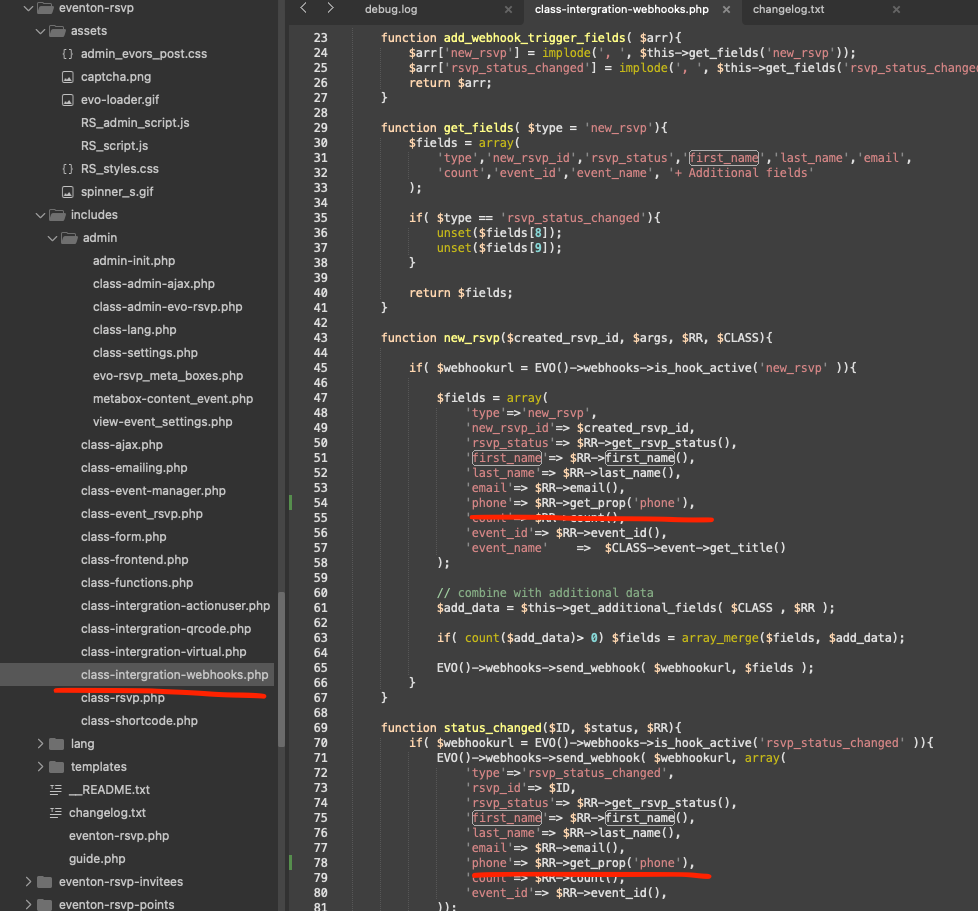The height and width of the screenshot is (911, 978).
Task: Click the admin folder icon
Action: click(x=69, y=238)
